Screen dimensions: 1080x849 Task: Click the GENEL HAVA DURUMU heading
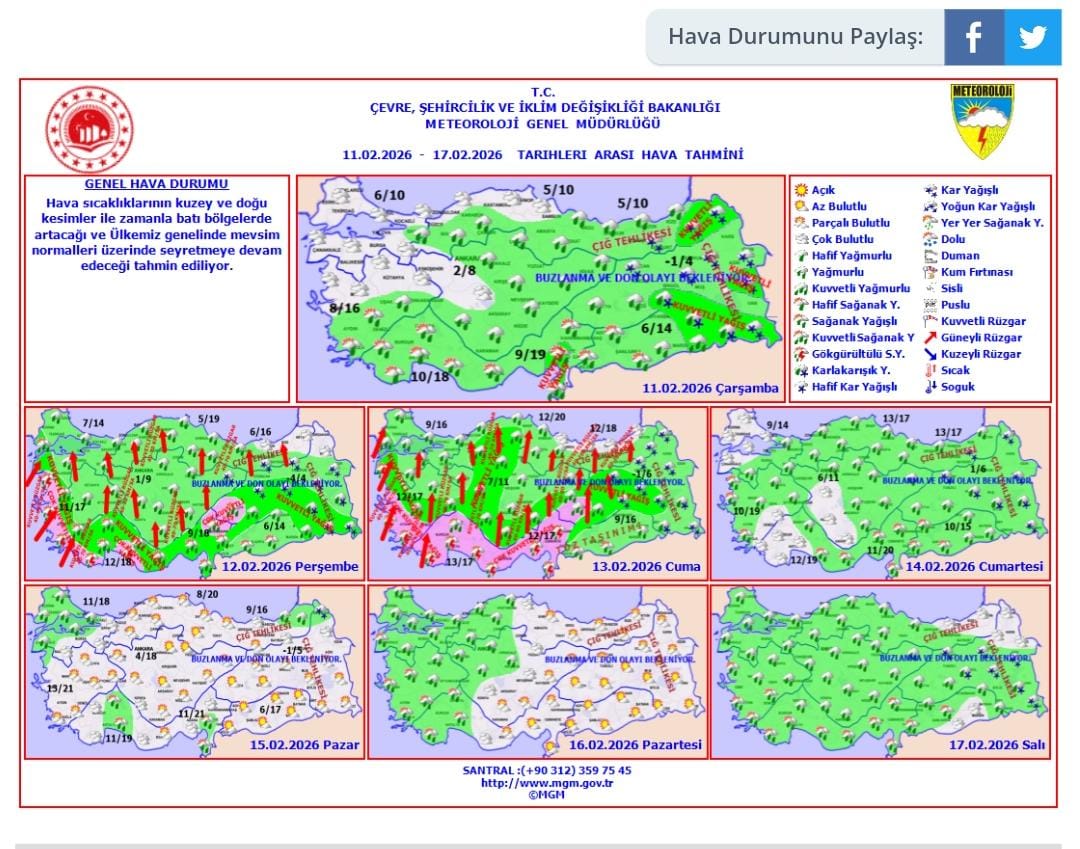pyautogui.click(x=156, y=184)
